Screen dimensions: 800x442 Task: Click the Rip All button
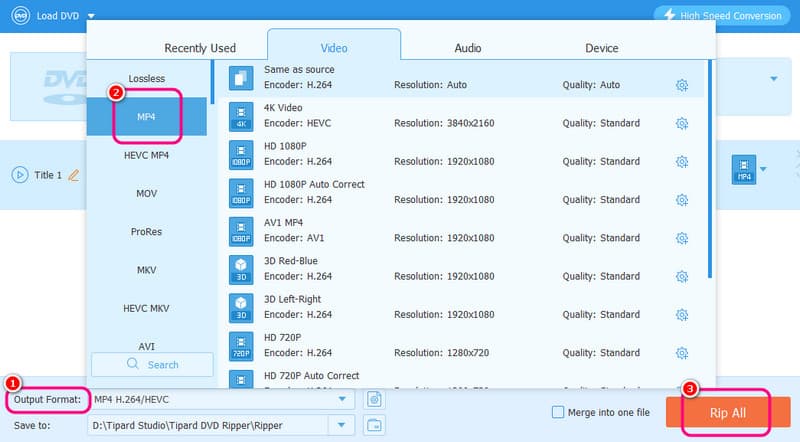(x=728, y=412)
